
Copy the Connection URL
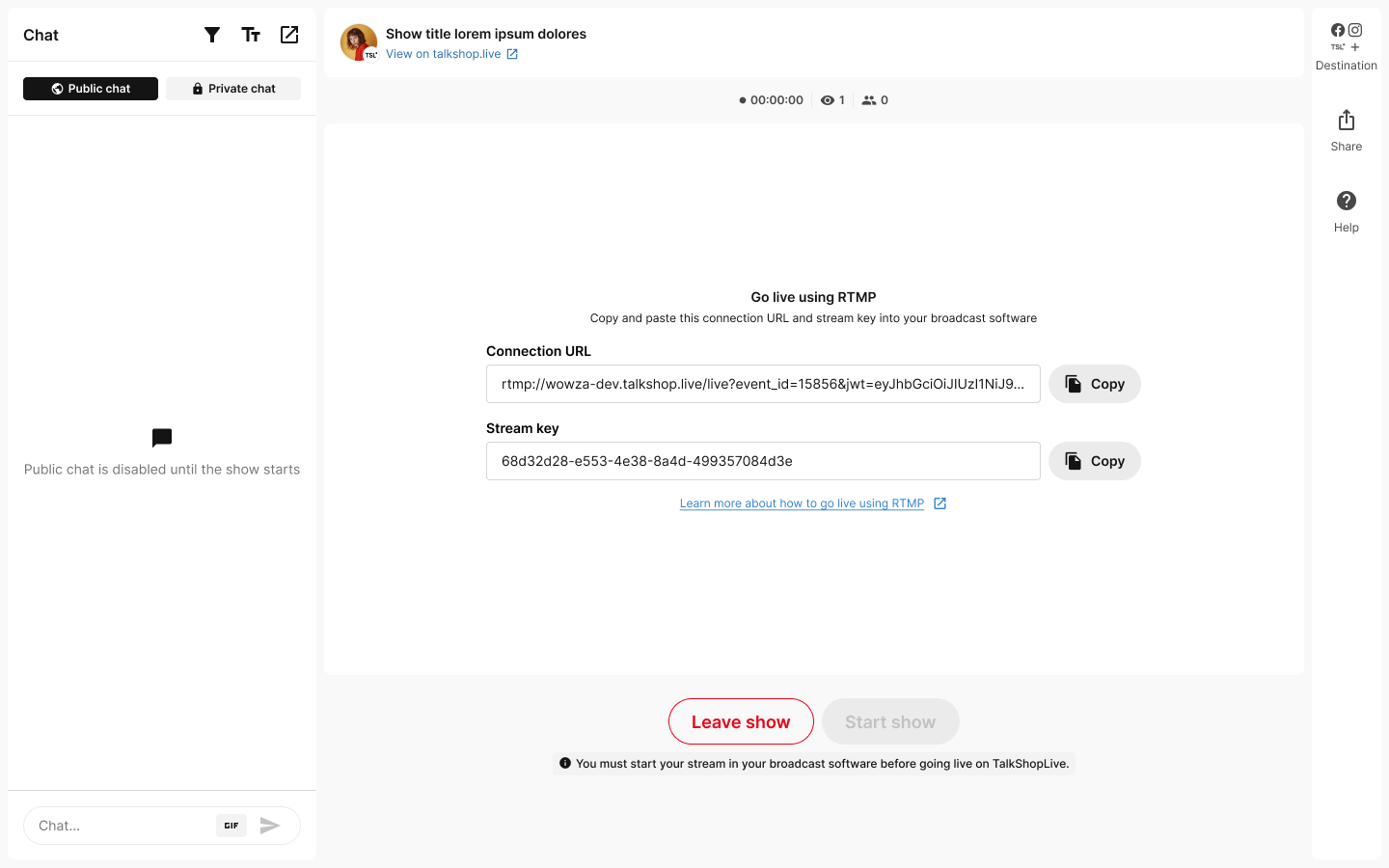(1095, 384)
